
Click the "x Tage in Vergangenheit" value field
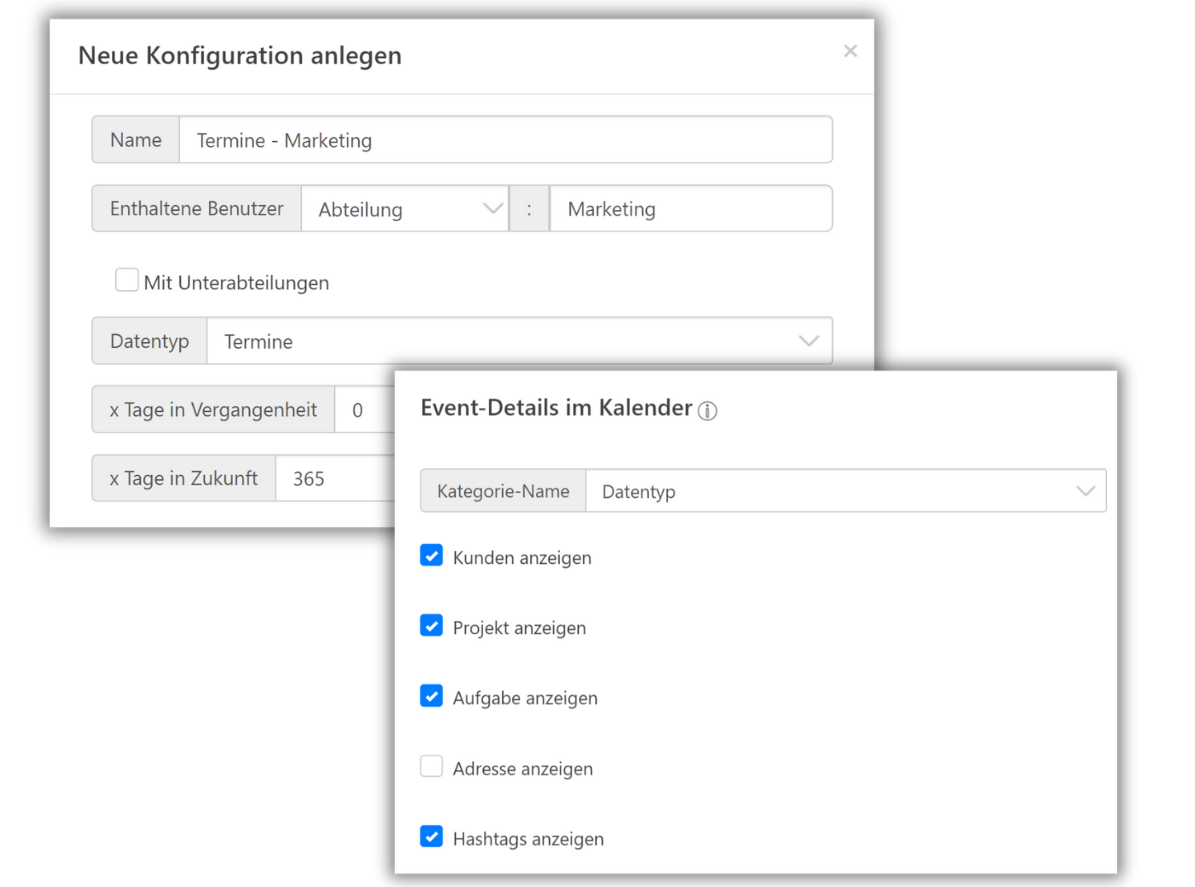click(368, 409)
